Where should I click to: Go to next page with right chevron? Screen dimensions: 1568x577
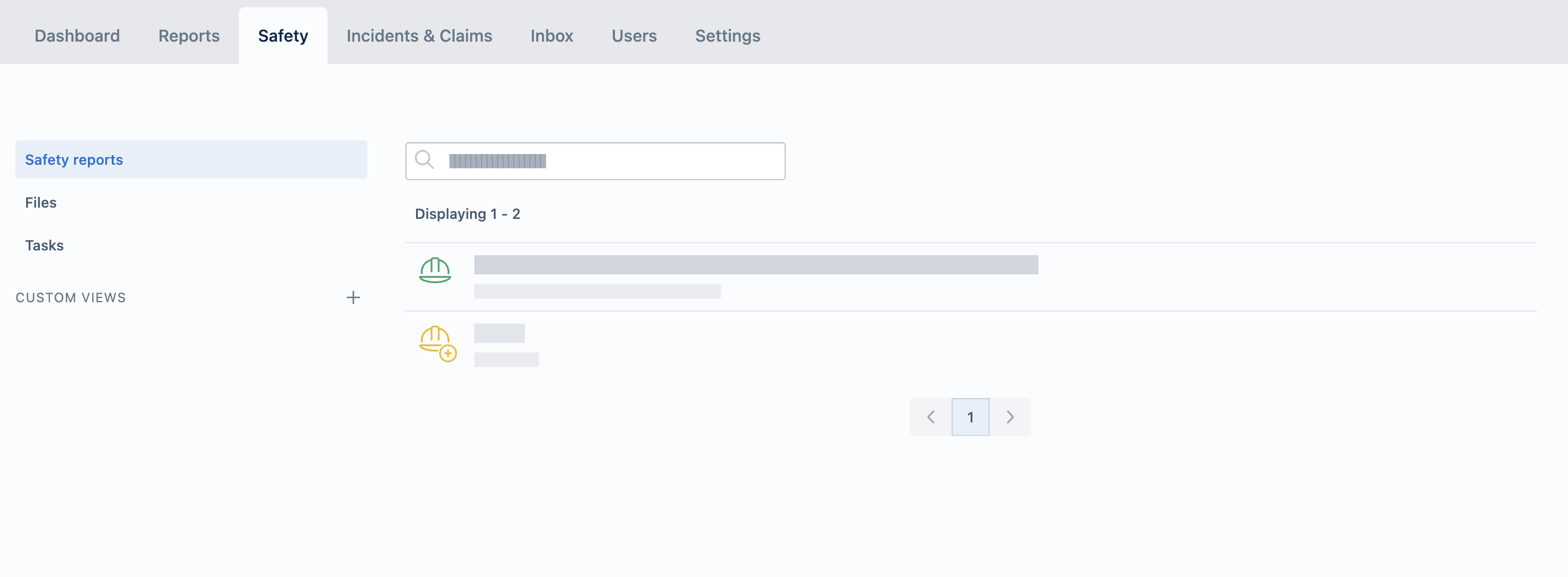[x=1010, y=418]
